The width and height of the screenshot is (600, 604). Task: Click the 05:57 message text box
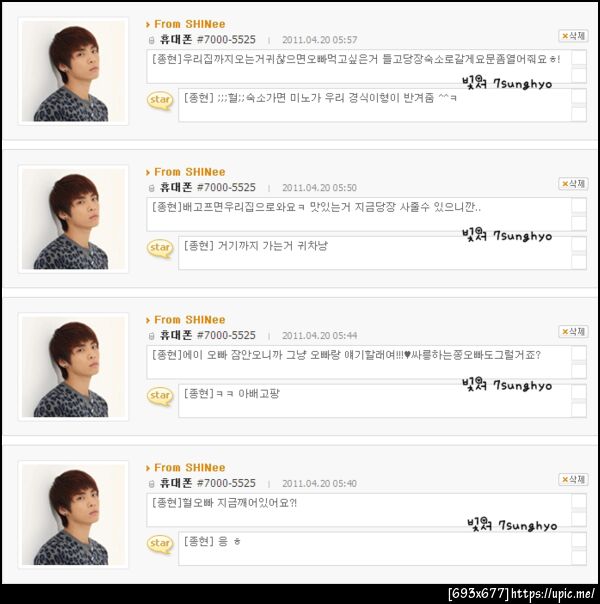[359, 66]
